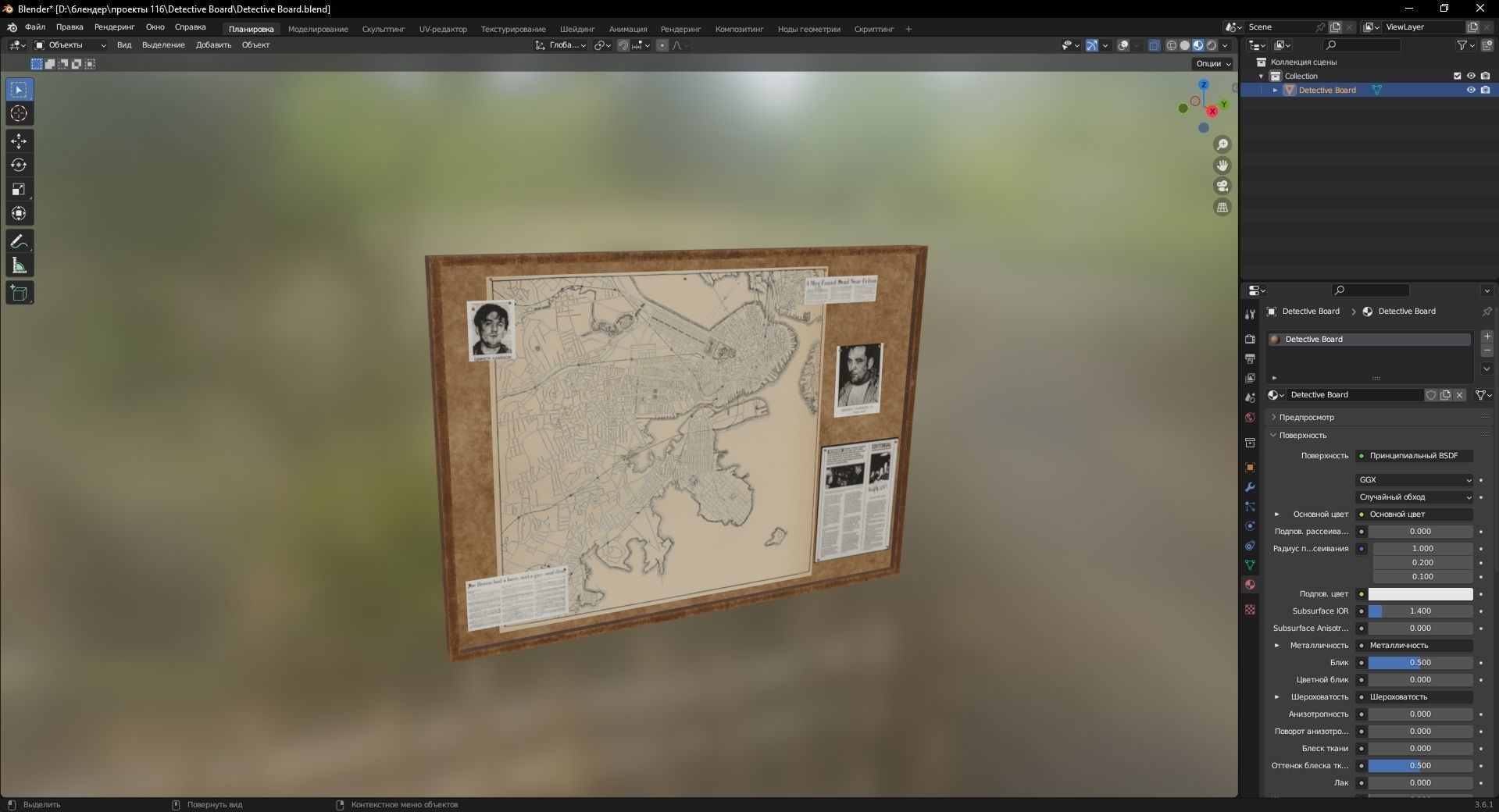Open the random walk subsurface method dropdown

pyautogui.click(x=1415, y=497)
